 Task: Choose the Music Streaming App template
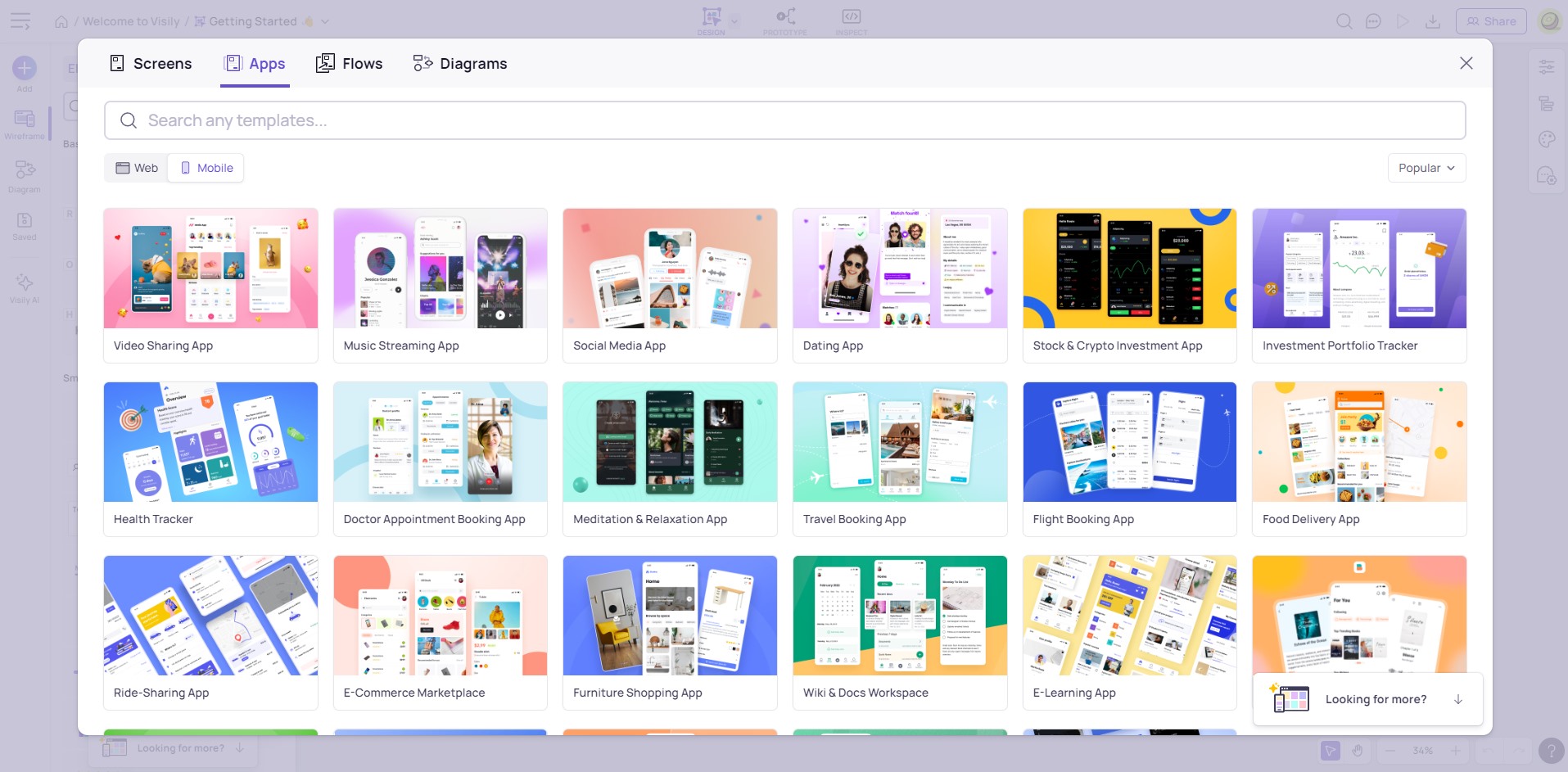[x=441, y=285]
